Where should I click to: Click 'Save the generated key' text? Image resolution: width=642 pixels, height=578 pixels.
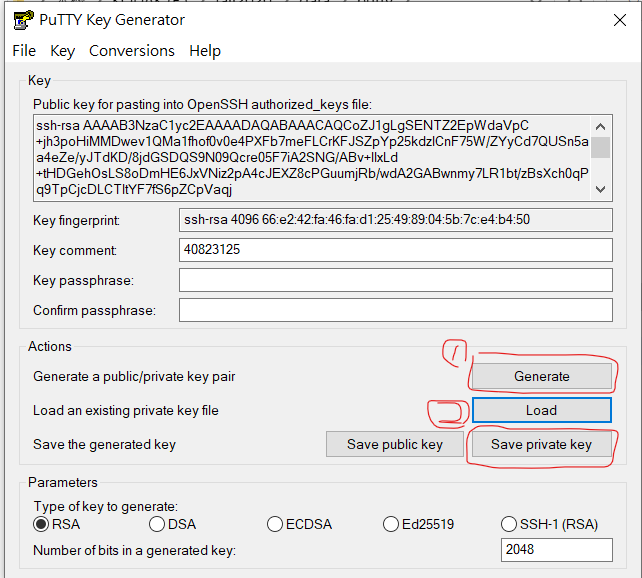click(x=104, y=445)
